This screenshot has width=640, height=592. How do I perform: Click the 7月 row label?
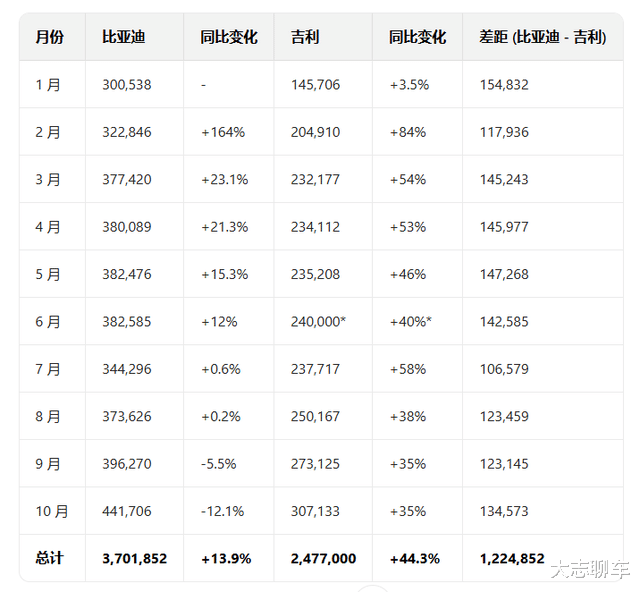pyautogui.click(x=48, y=369)
